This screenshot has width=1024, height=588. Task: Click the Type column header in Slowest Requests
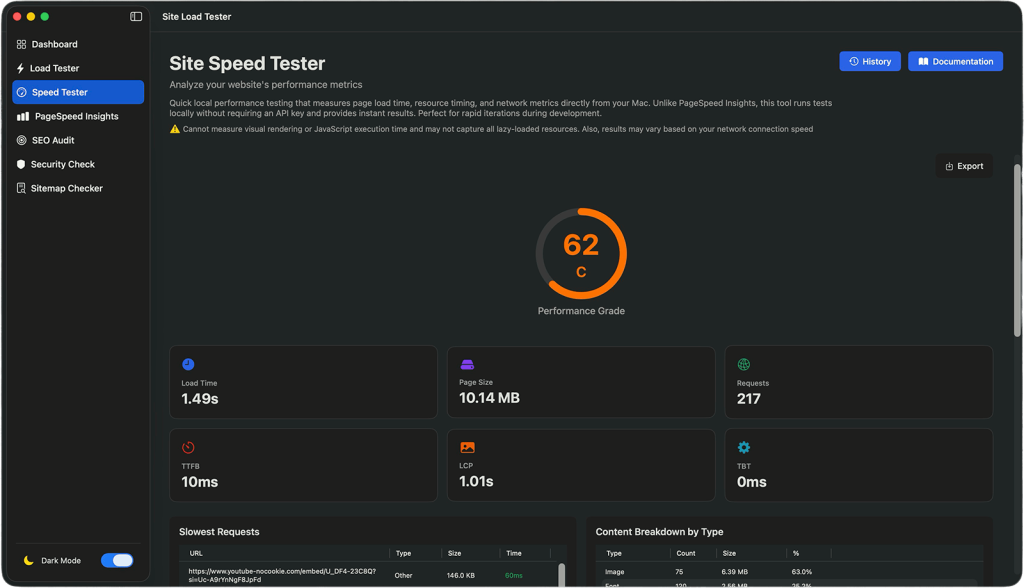404,553
